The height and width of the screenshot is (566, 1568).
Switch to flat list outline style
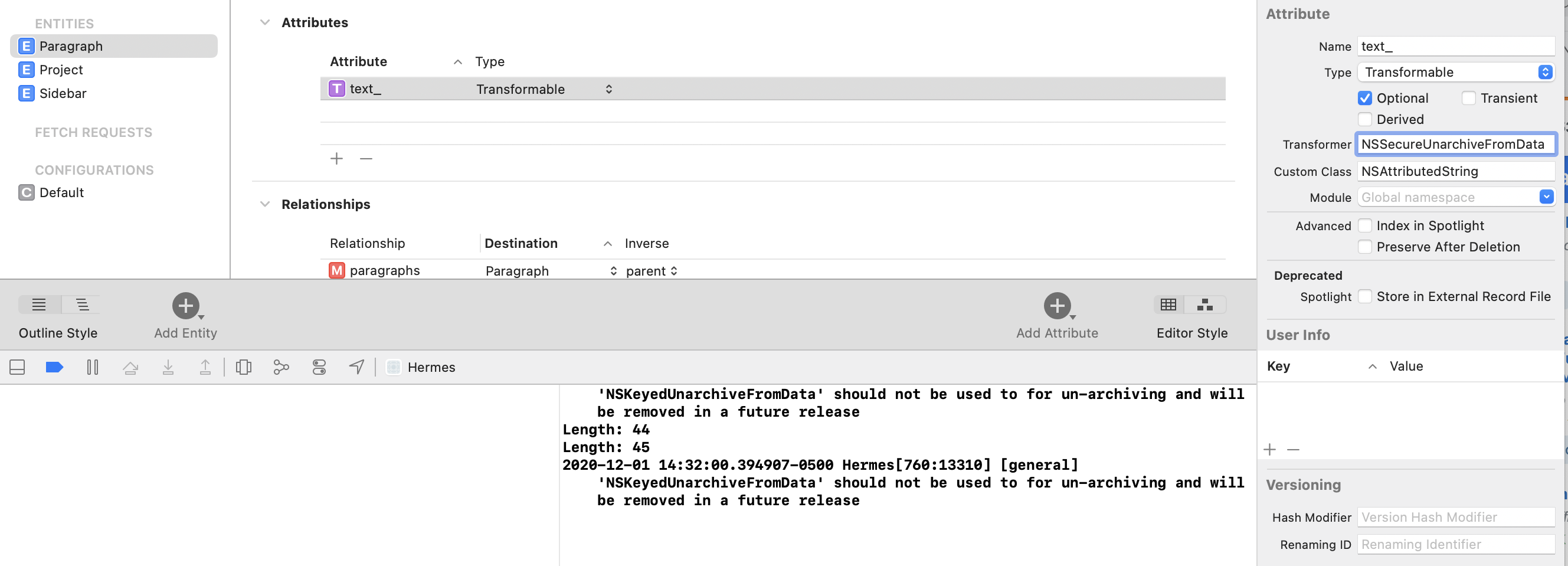pyautogui.click(x=39, y=305)
